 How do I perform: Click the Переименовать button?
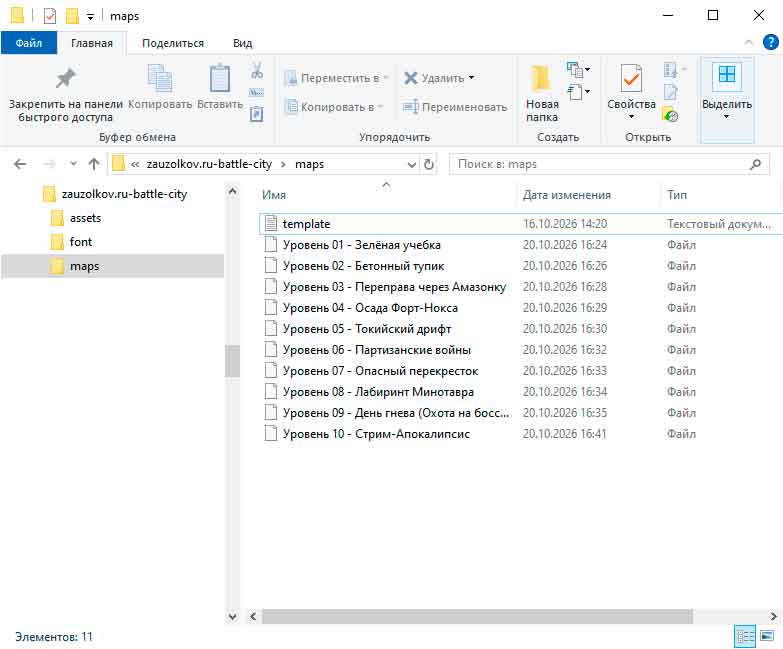click(x=454, y=107)
